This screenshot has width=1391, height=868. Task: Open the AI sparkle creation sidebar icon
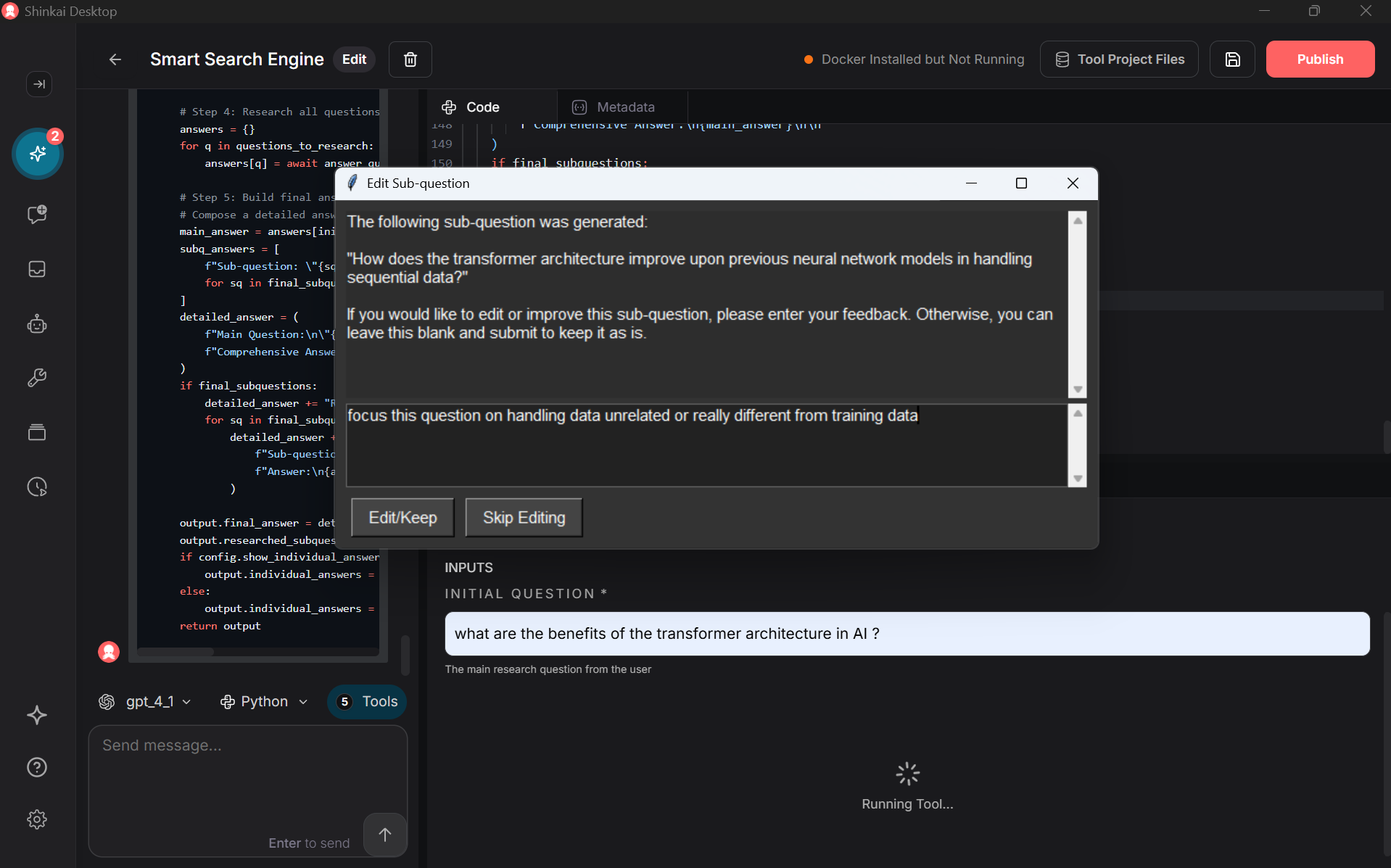tap(38, 154)
